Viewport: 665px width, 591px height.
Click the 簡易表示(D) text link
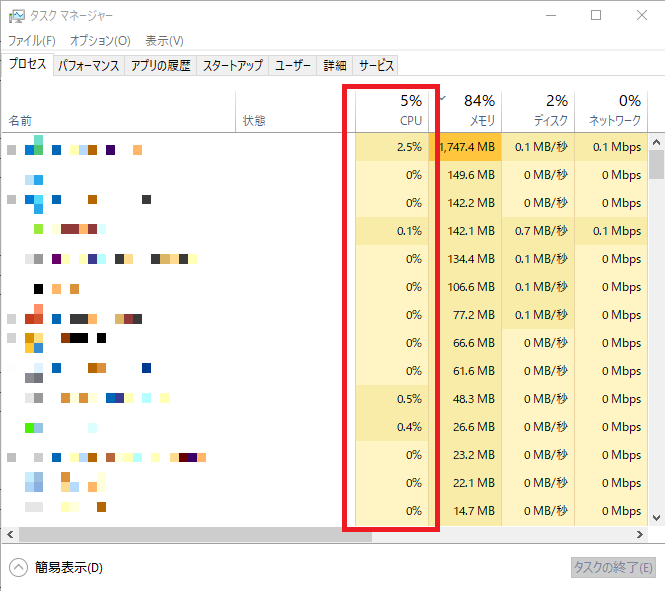[x=69, y=568]
